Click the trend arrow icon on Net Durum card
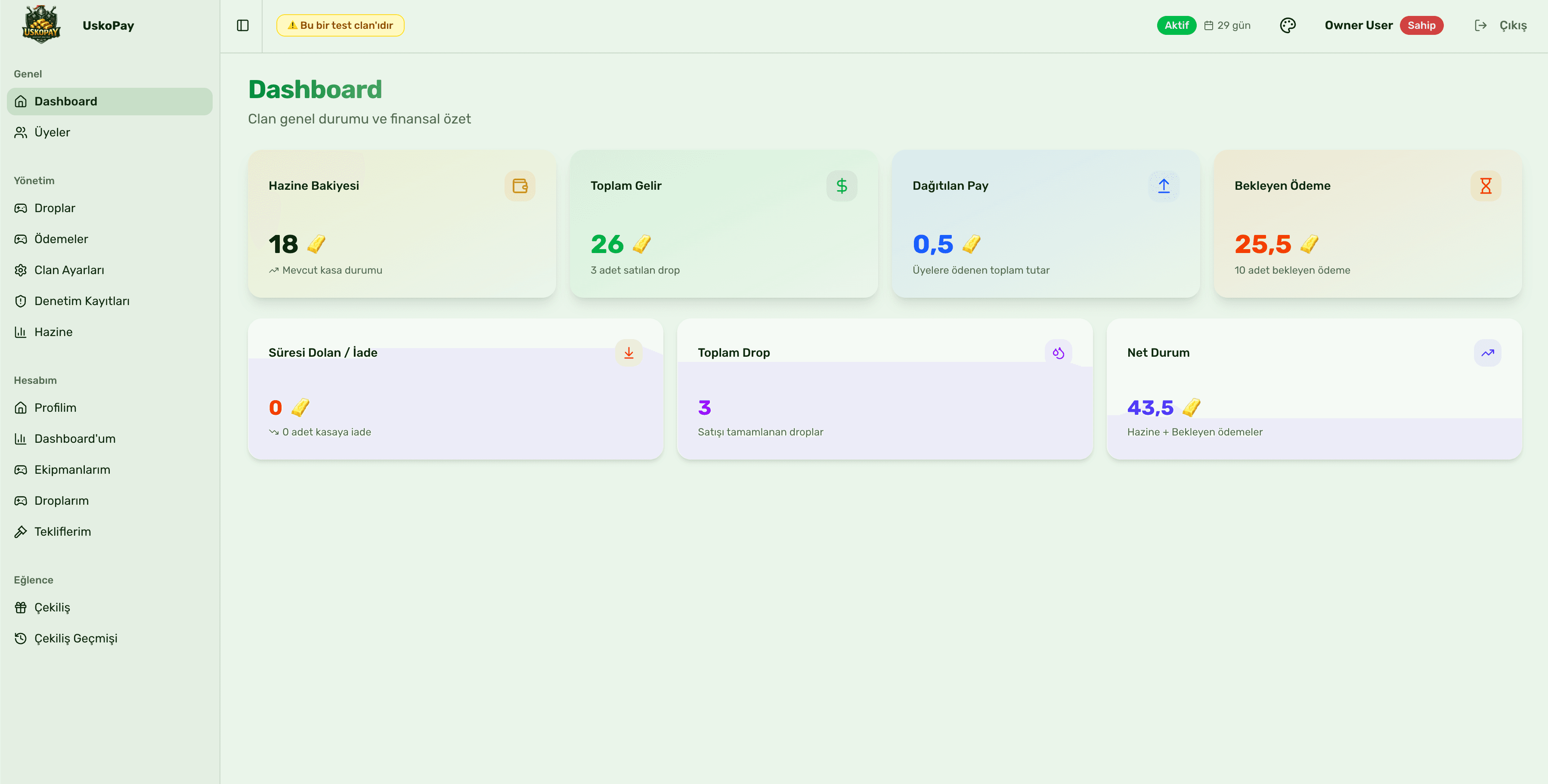Screen dimensions: 1548x784 tap(1487, 353)
